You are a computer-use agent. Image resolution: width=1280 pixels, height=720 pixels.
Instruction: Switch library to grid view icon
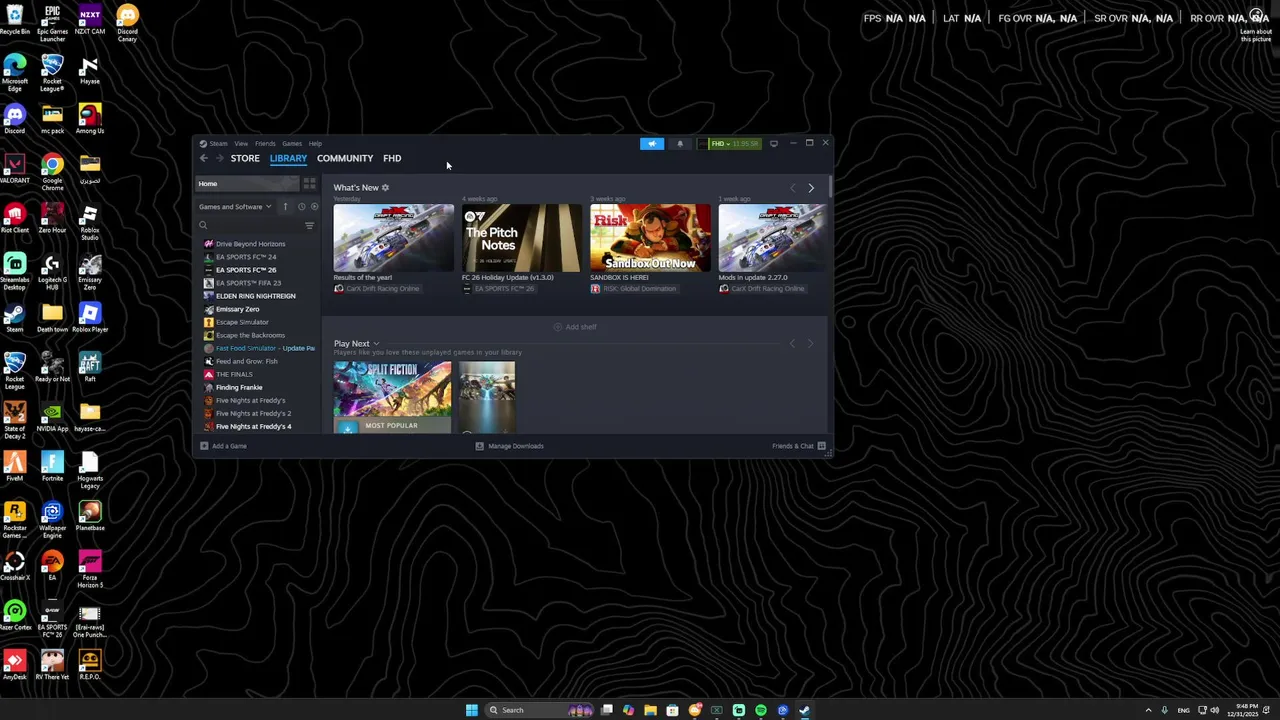click(x=310, y=183)
